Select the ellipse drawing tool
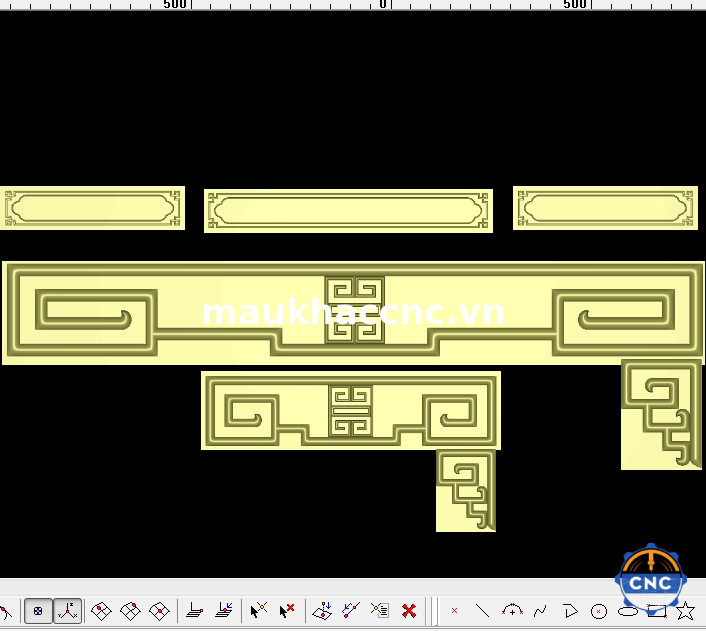Image resolution: width=706 pixels, height=631 pixels. point(628,612)
